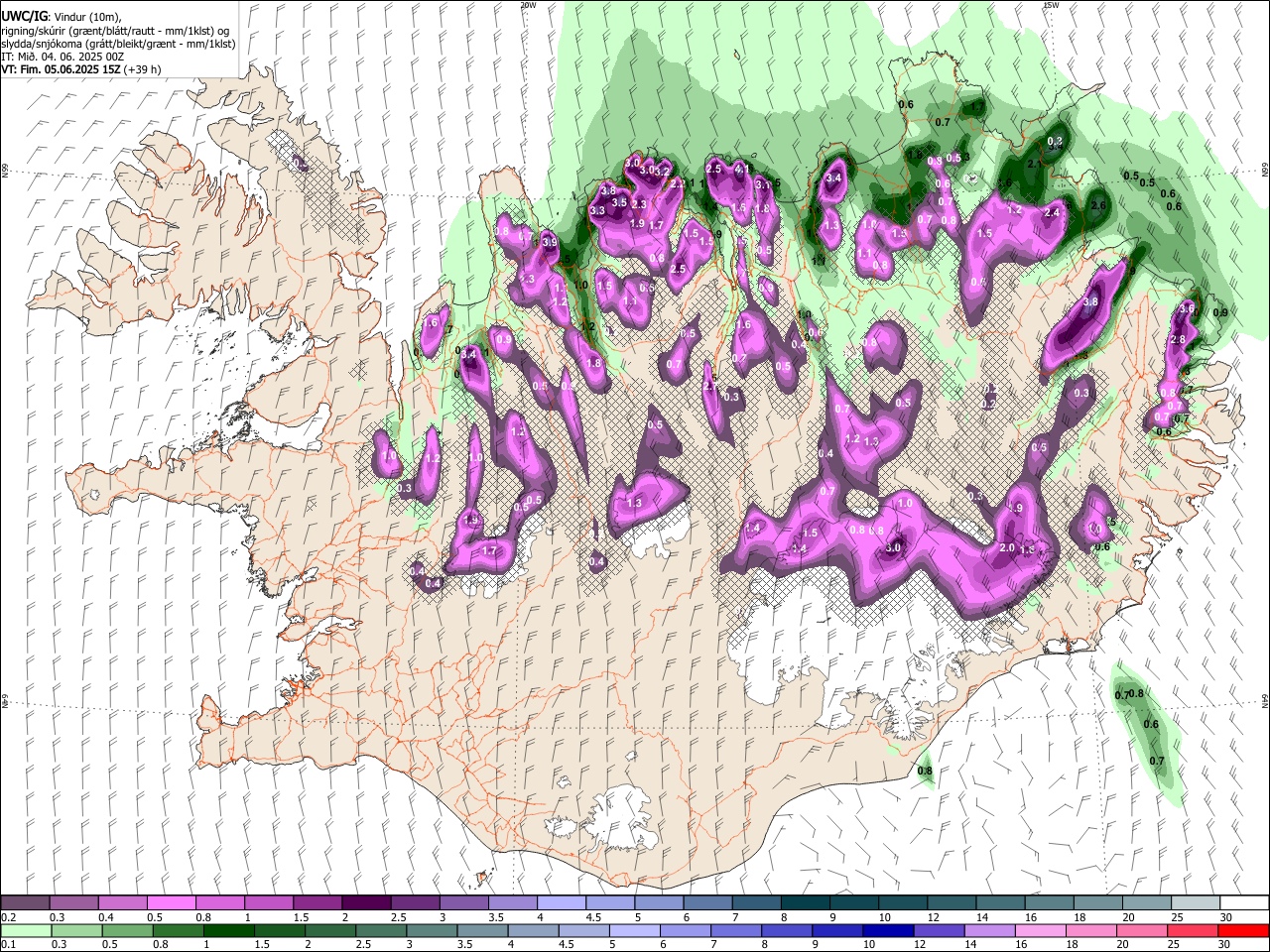The height and width of the screenshot is (952, 1270).
Task: Click the 4.1 snowfall value on the map
Action: point(740,170)
